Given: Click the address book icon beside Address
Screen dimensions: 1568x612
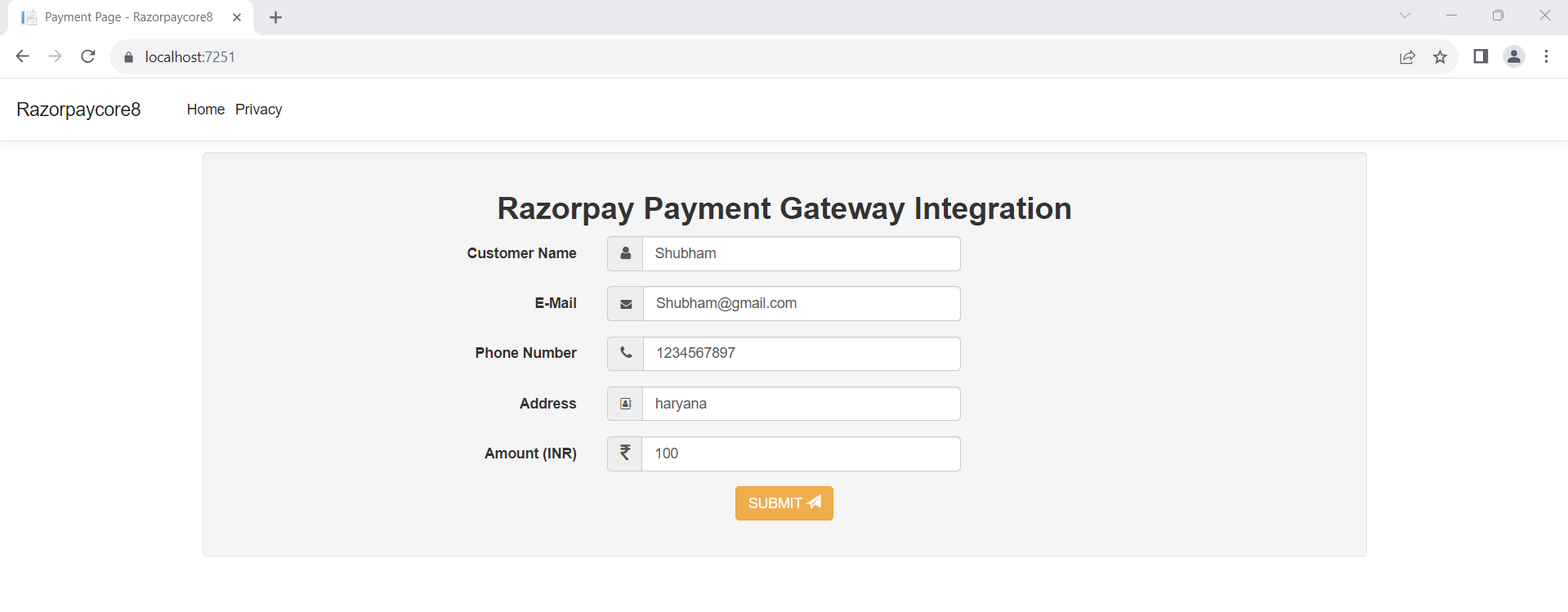Looking at the screenshot, I should [x=626, y=404].
